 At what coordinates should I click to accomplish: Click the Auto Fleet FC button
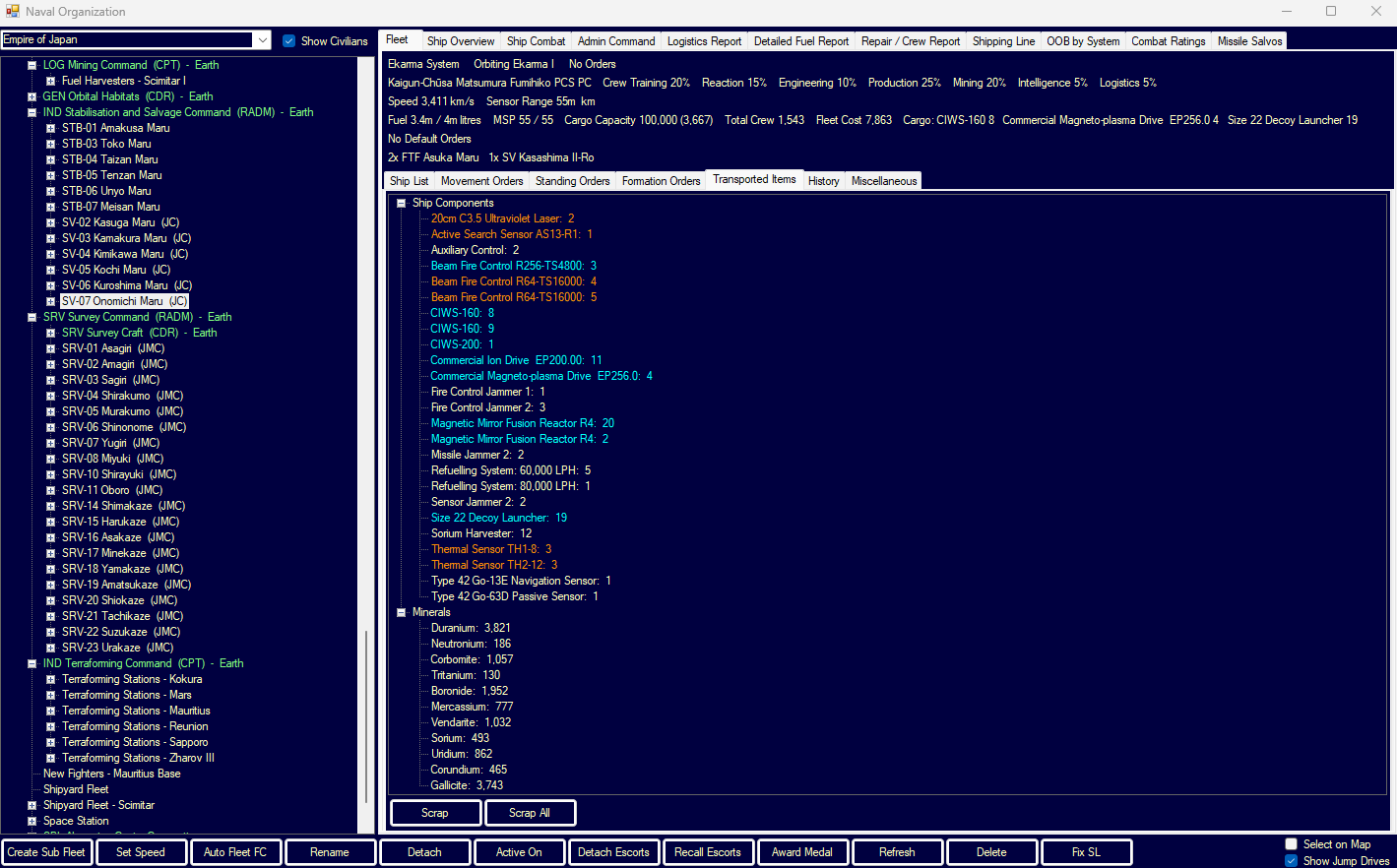point(235,852)
